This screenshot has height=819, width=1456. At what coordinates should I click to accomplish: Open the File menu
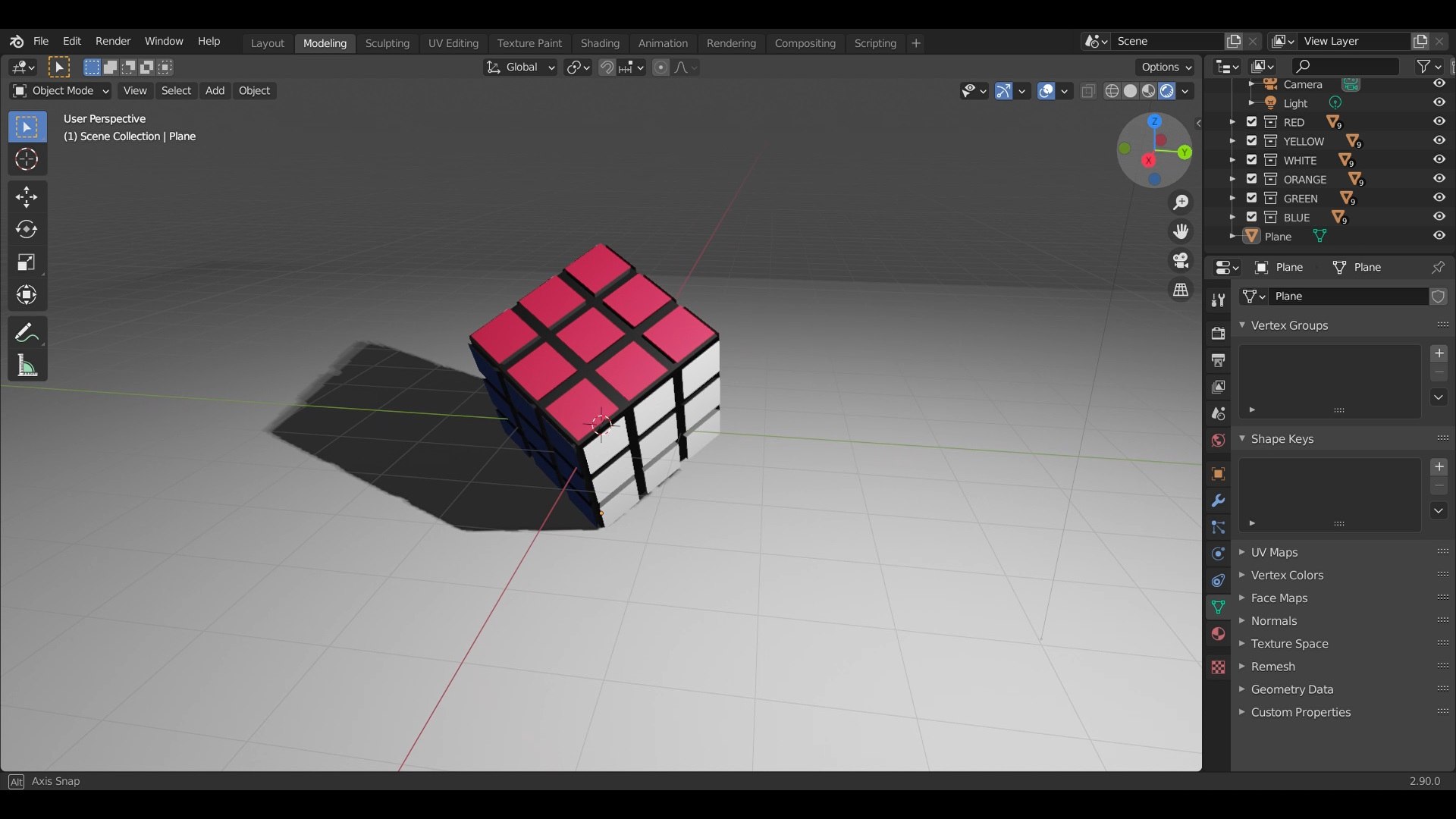(x=41, y=41)
